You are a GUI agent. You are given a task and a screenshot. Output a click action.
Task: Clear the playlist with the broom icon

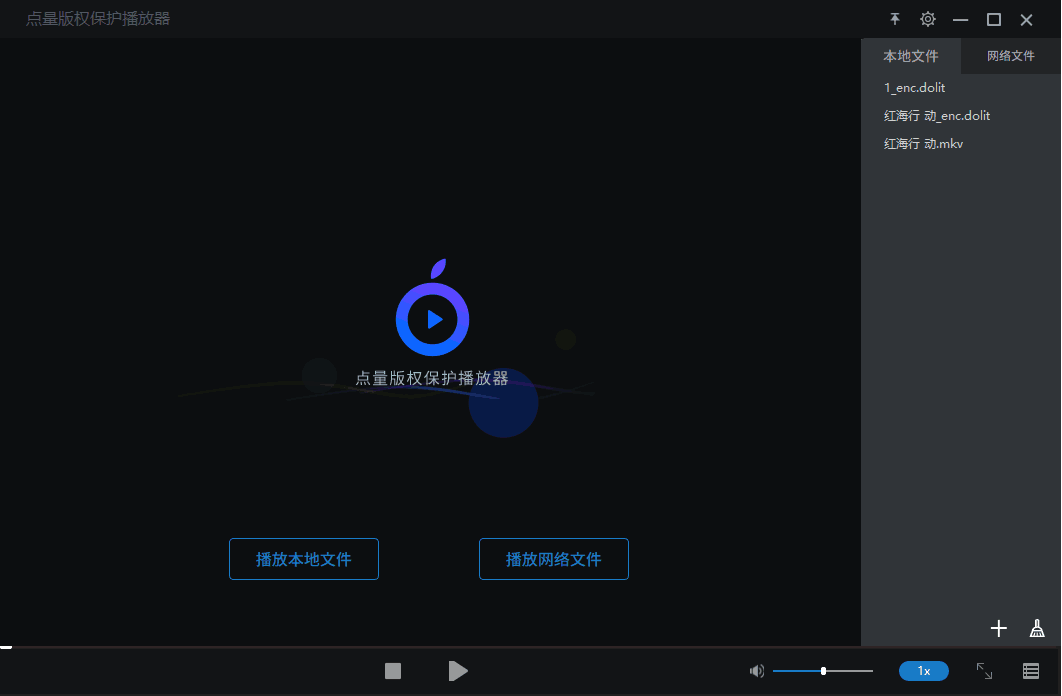coord(1037,629)
